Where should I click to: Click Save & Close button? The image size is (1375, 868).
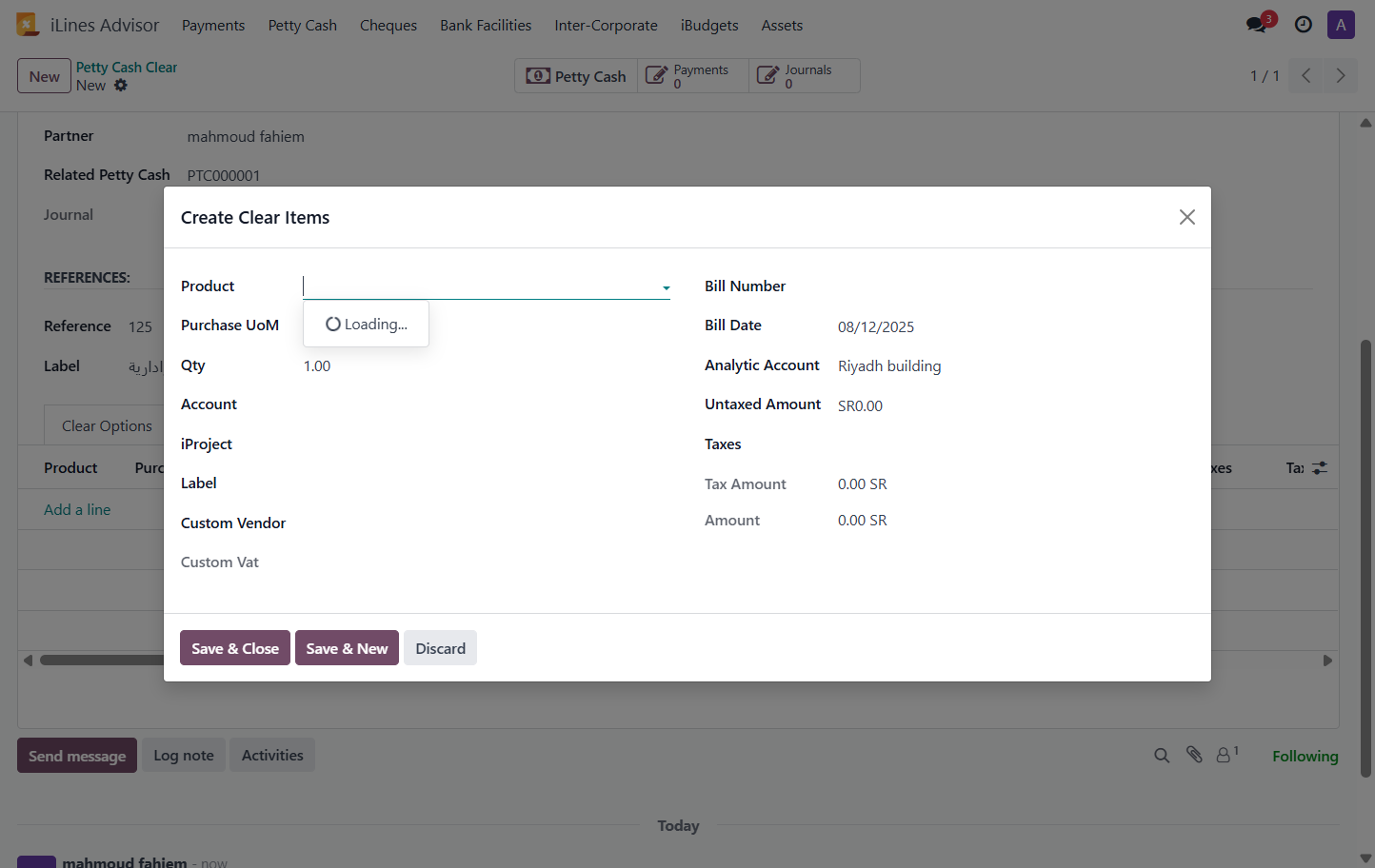[235, 648]
